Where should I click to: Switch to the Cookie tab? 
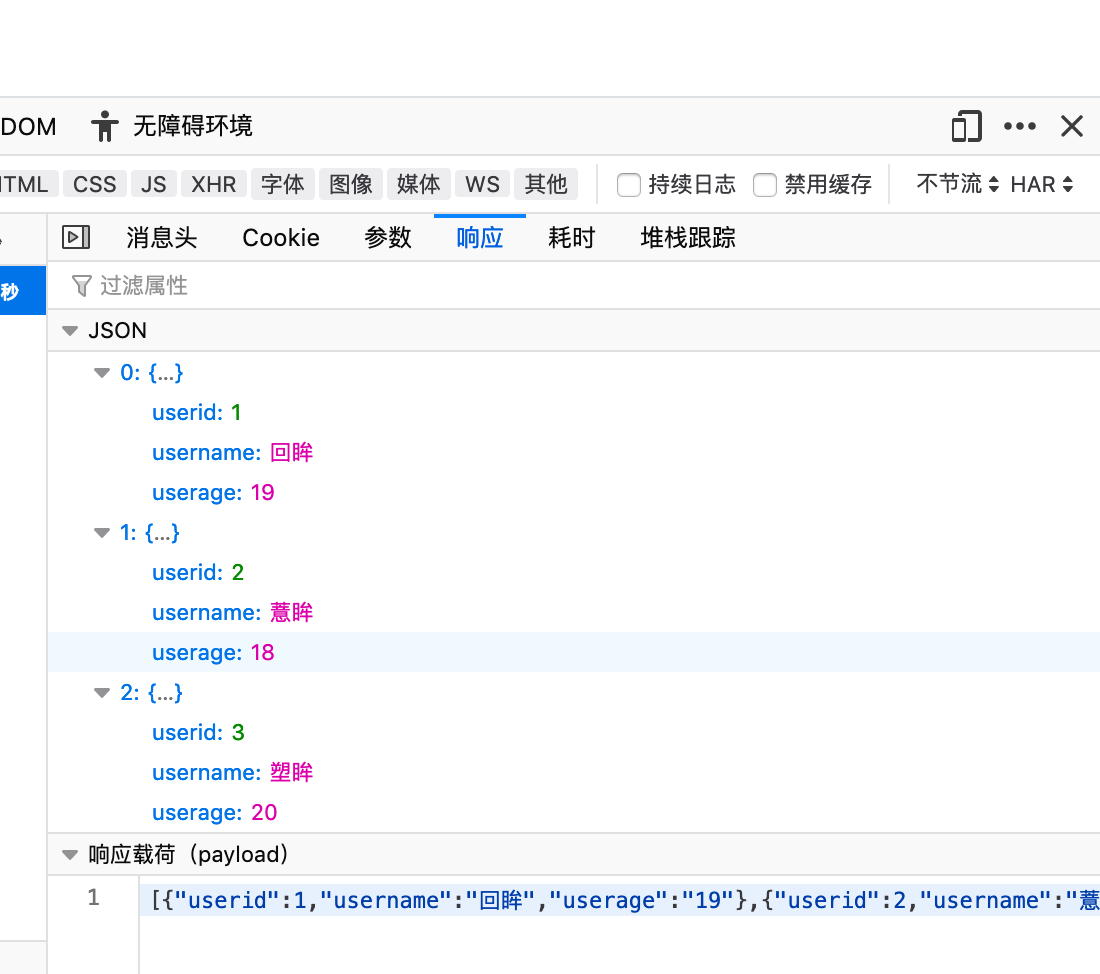point(281,237)
